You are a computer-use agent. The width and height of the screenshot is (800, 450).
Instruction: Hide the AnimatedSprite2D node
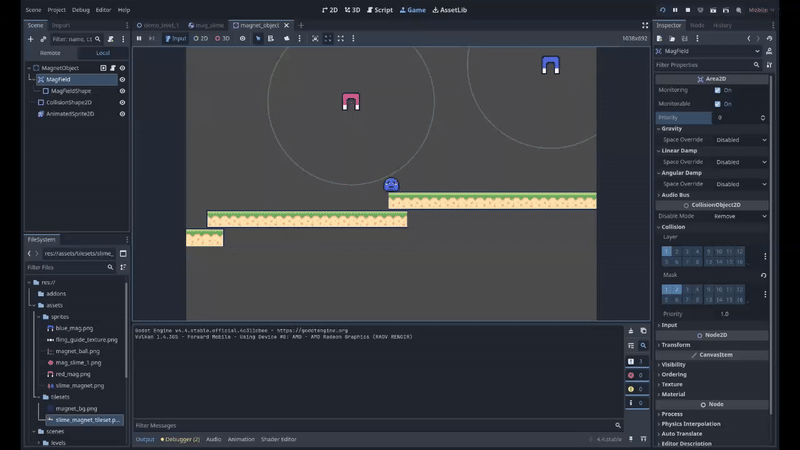(x=122, y=114)
